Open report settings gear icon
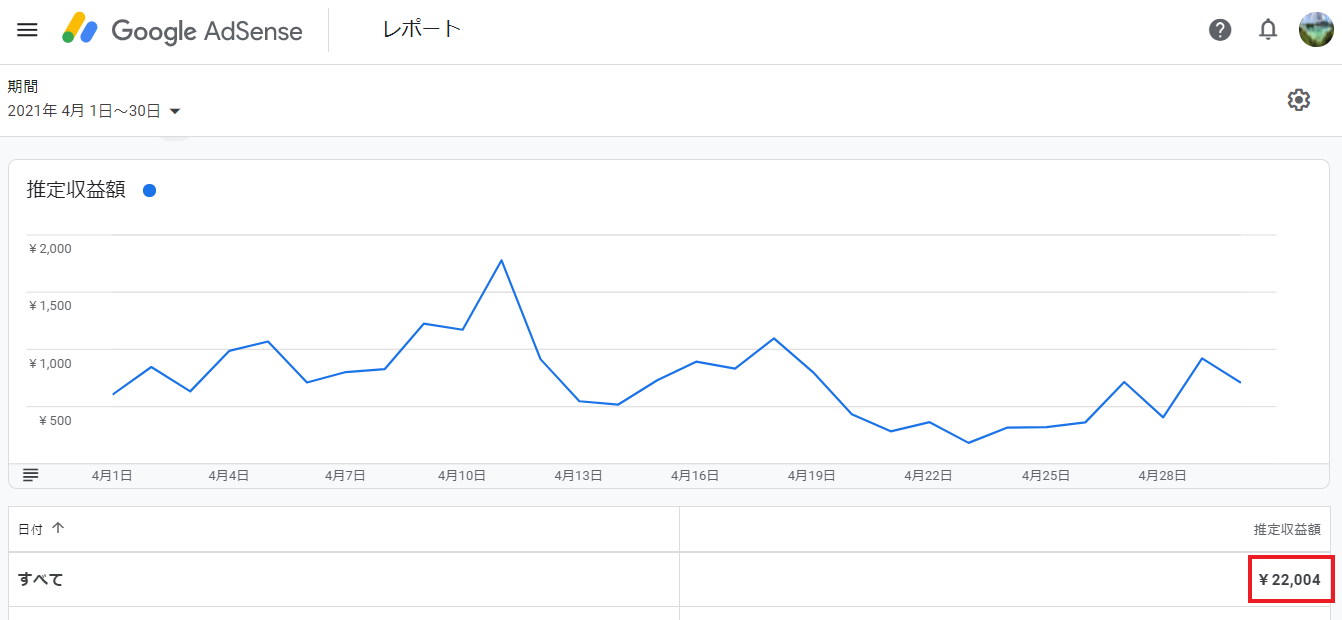 1298,100
